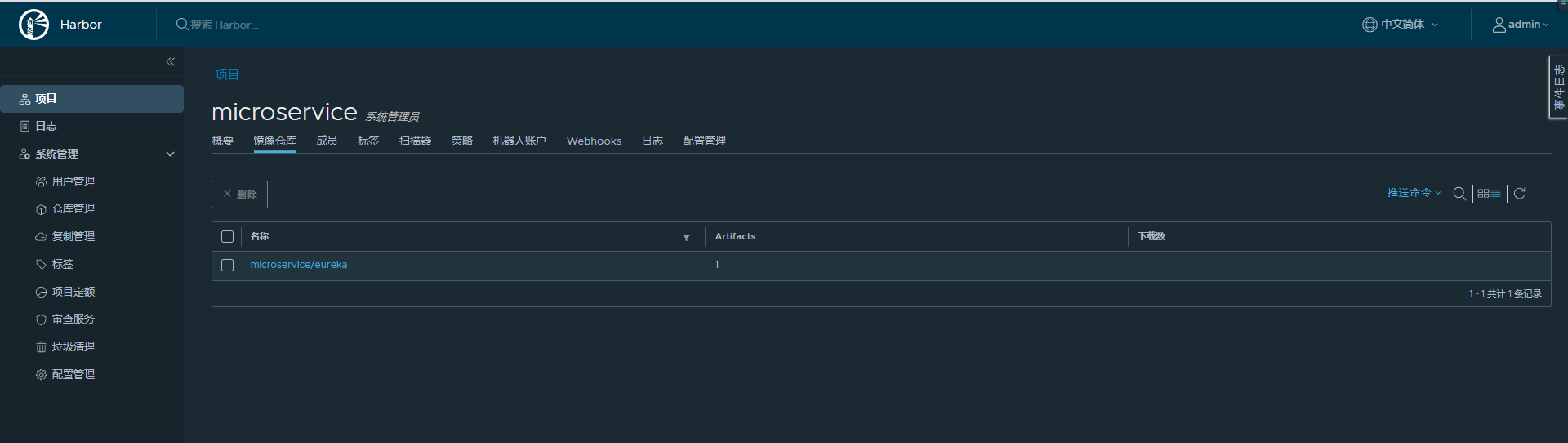Viewport: 1568px width, 443px height.
Task: Click the 系统管理 icon in sidebar
Action: coord(24,154)
